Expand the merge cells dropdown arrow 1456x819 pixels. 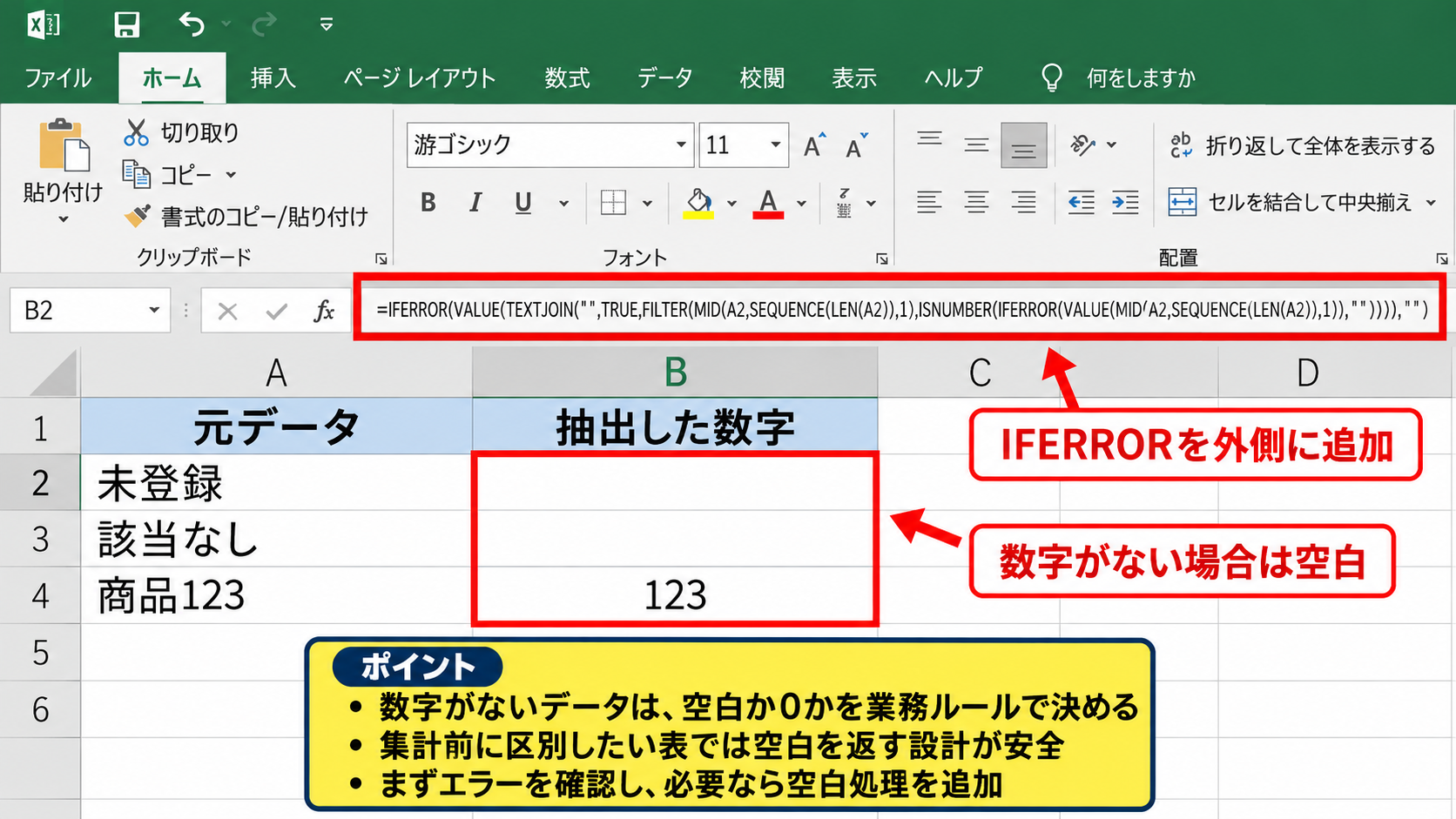(1431, 203)
